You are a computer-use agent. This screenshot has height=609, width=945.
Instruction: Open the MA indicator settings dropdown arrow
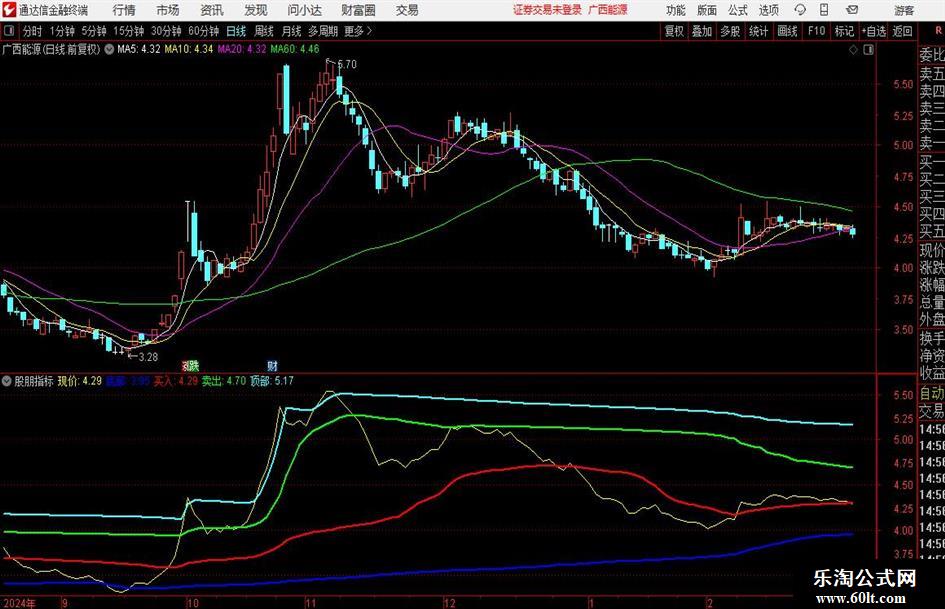(x=109, y=49)
